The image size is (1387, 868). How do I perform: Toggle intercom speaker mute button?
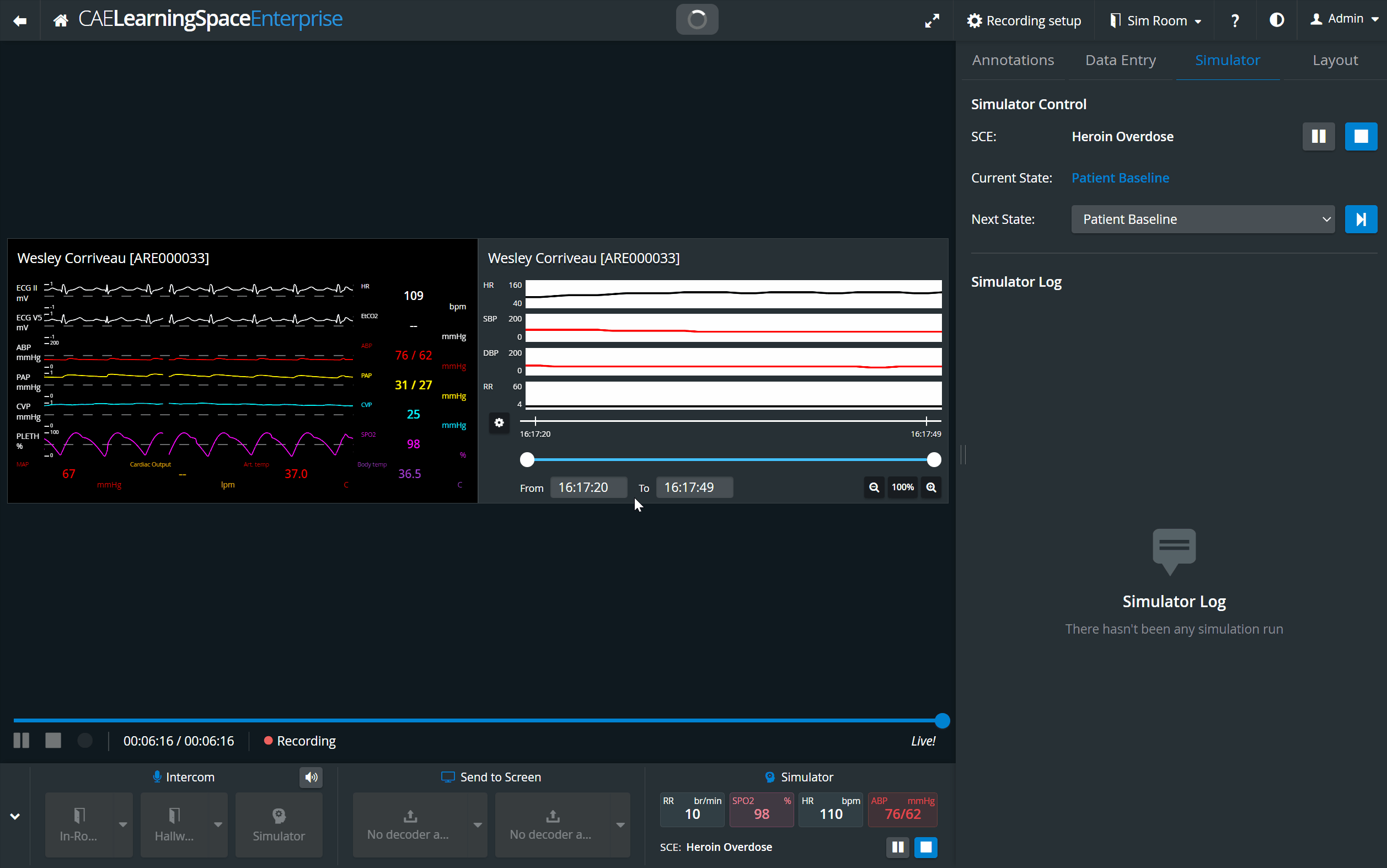(x=311, y=778)
